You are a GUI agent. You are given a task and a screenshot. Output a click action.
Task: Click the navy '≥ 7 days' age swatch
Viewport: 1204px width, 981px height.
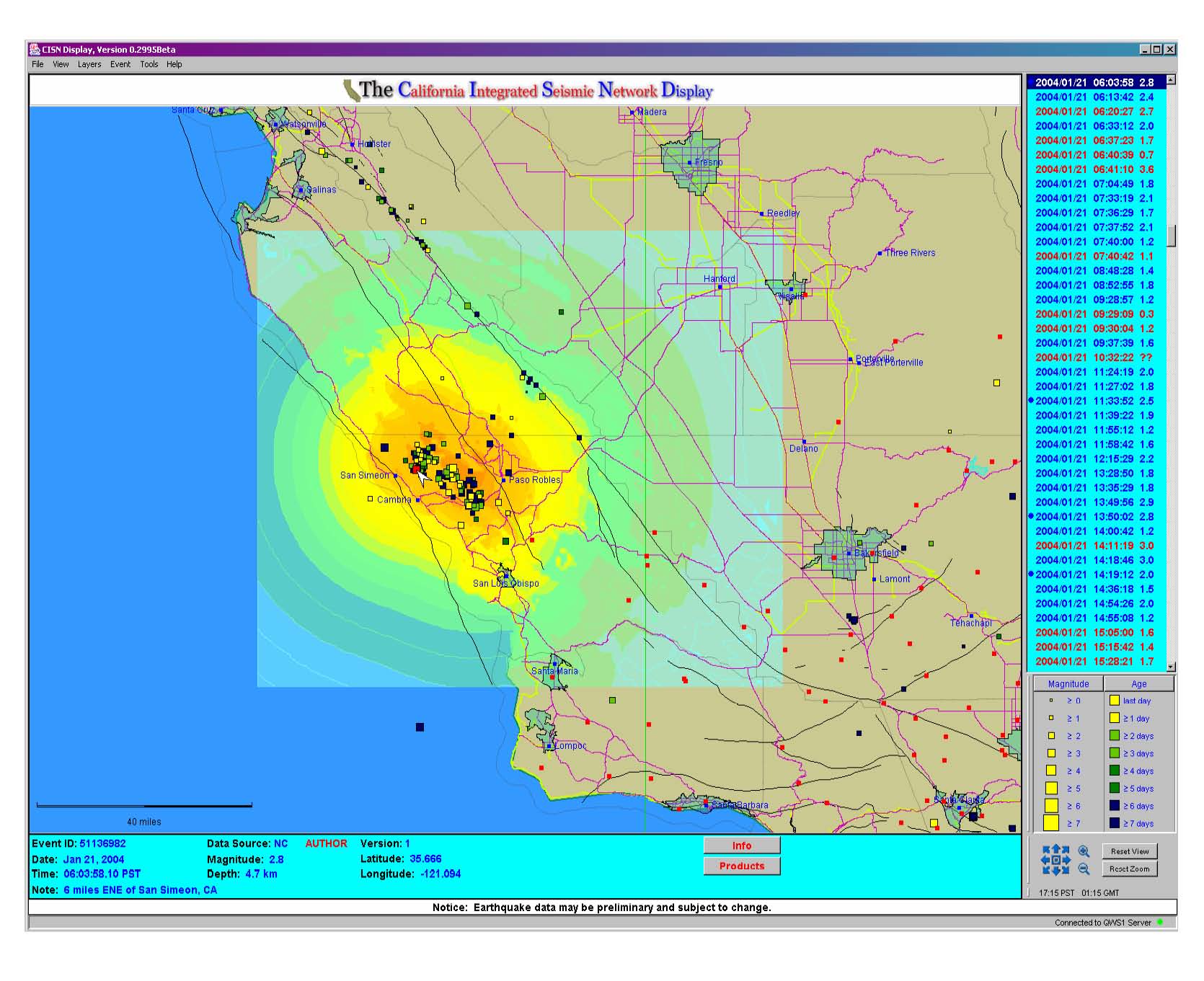(x=1115, y=823)
